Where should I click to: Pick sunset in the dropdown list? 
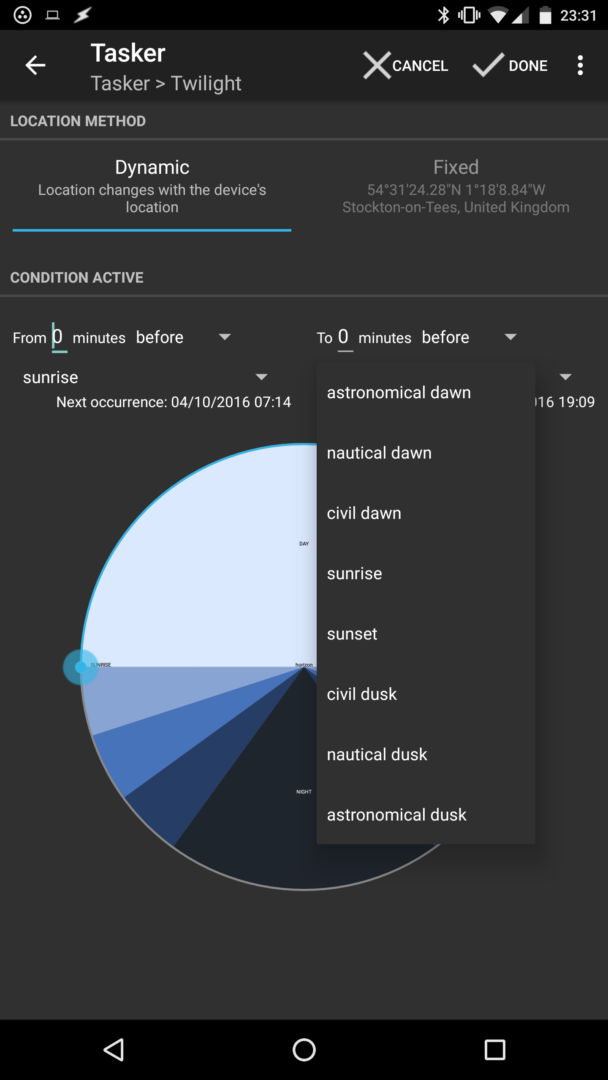pos(352,634)
